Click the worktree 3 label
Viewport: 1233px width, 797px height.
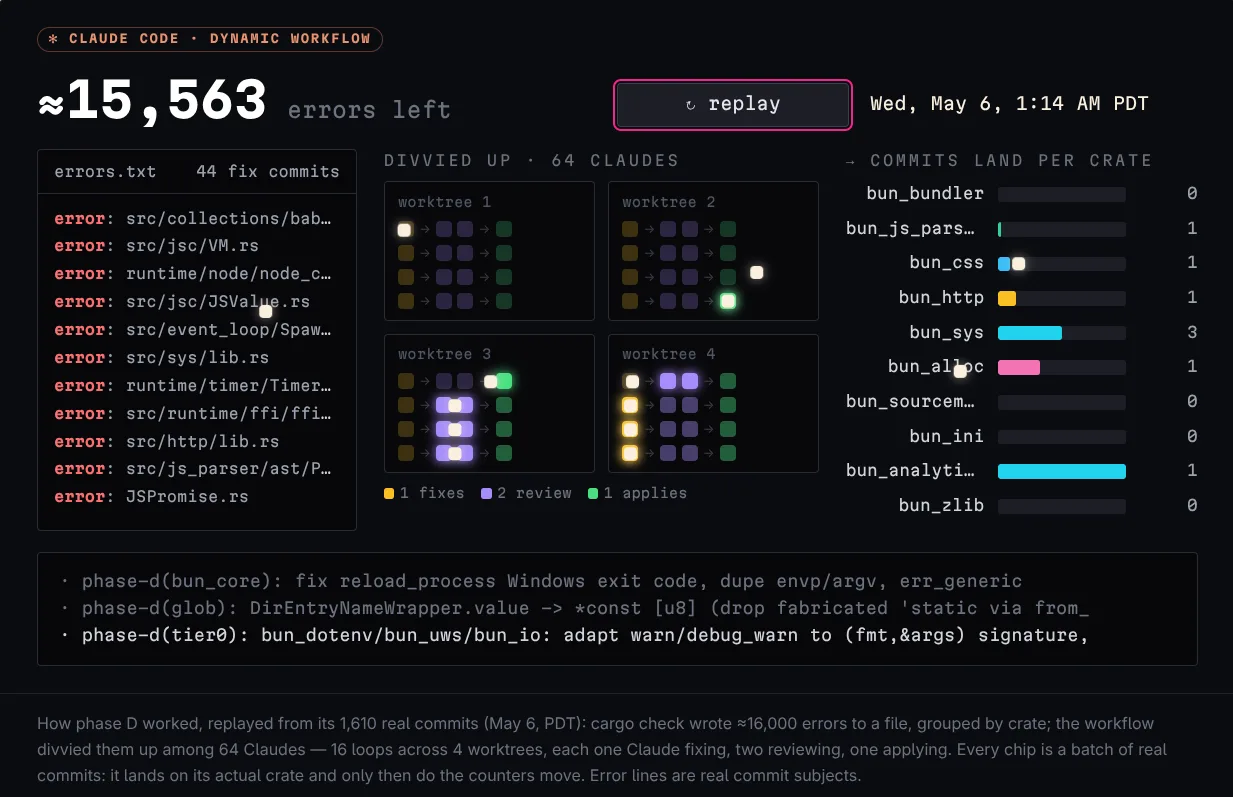tap(444, 354)
